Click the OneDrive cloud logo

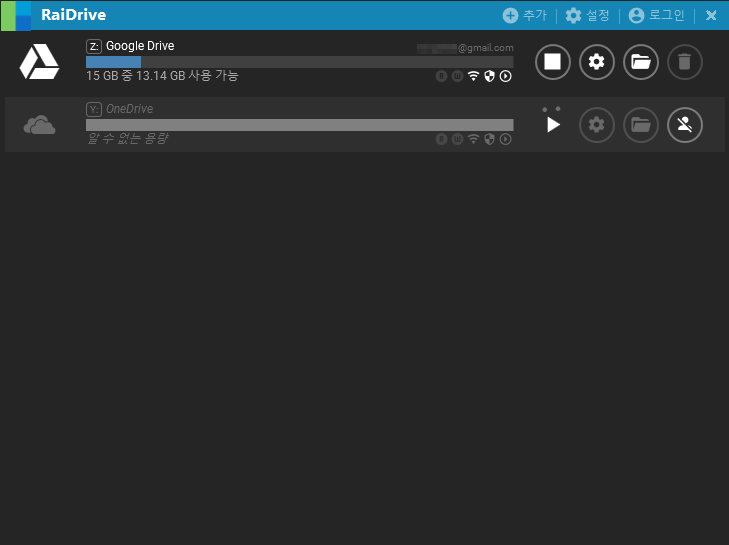tap(40, 125)
